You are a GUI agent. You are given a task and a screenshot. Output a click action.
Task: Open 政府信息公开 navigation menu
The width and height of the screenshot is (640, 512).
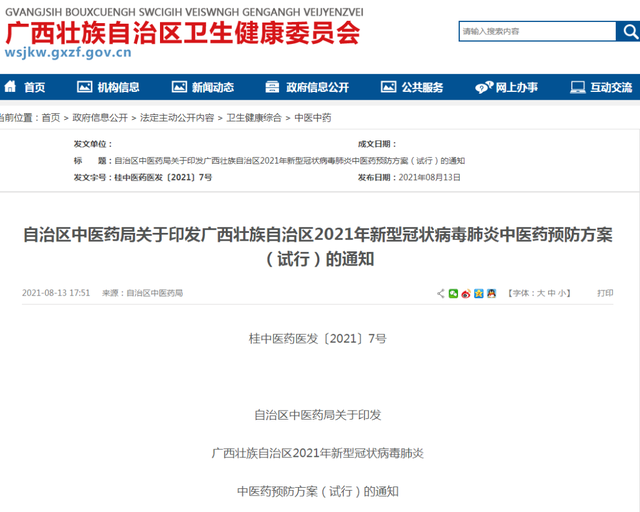tap(318, 87)
